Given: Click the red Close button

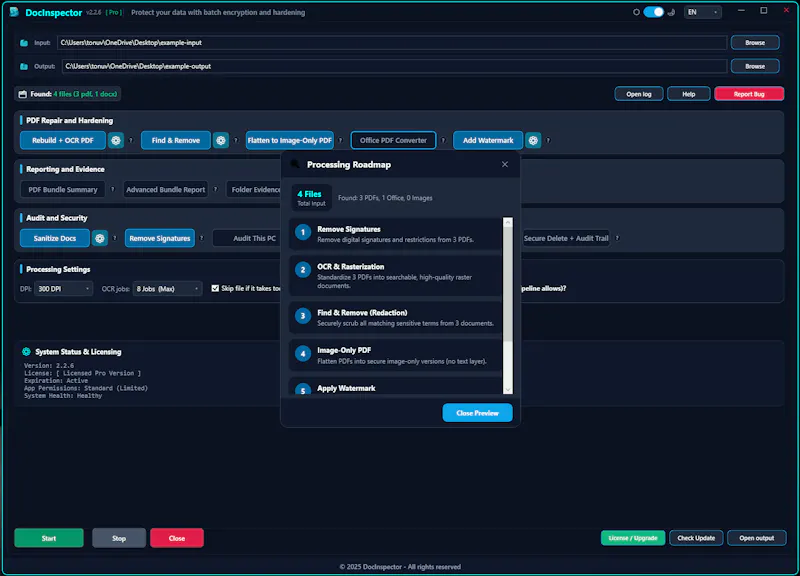Looking at the screenshot, I should (x=177, y=538).
